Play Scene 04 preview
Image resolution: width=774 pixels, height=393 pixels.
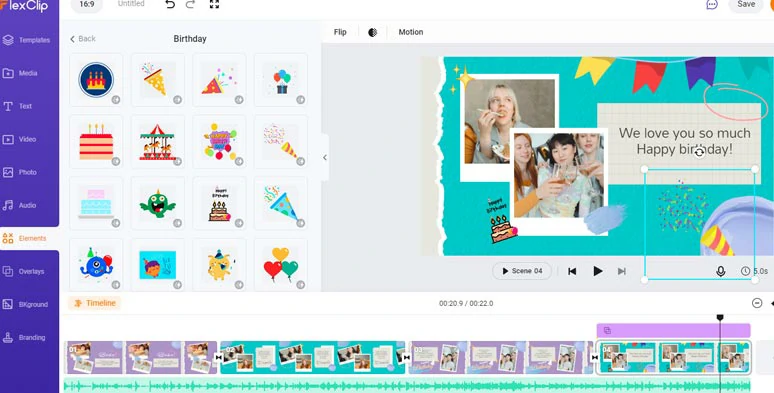[x=522, y=271]
